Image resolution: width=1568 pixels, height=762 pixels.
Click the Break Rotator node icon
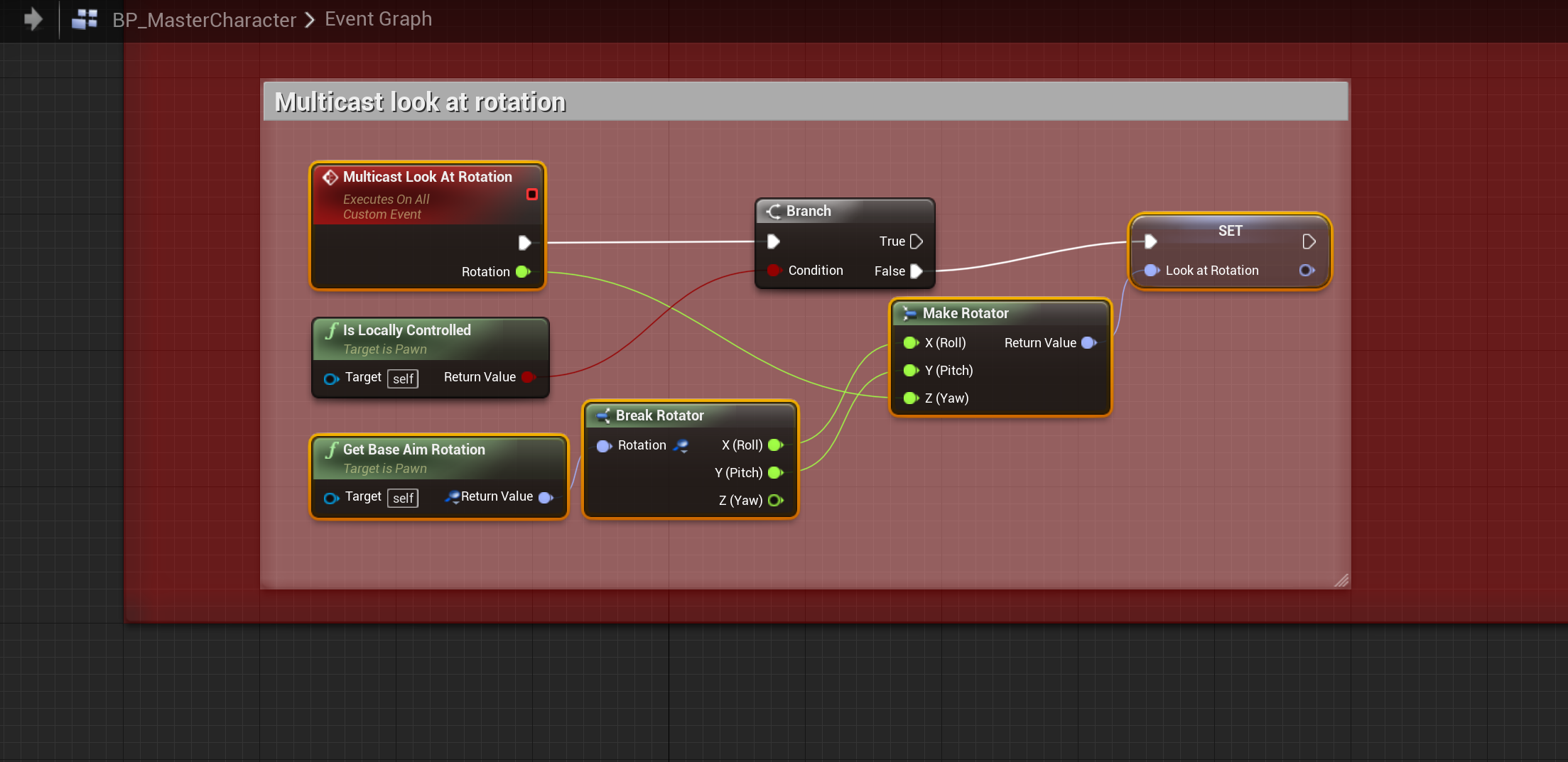click(x=602, y=415)
